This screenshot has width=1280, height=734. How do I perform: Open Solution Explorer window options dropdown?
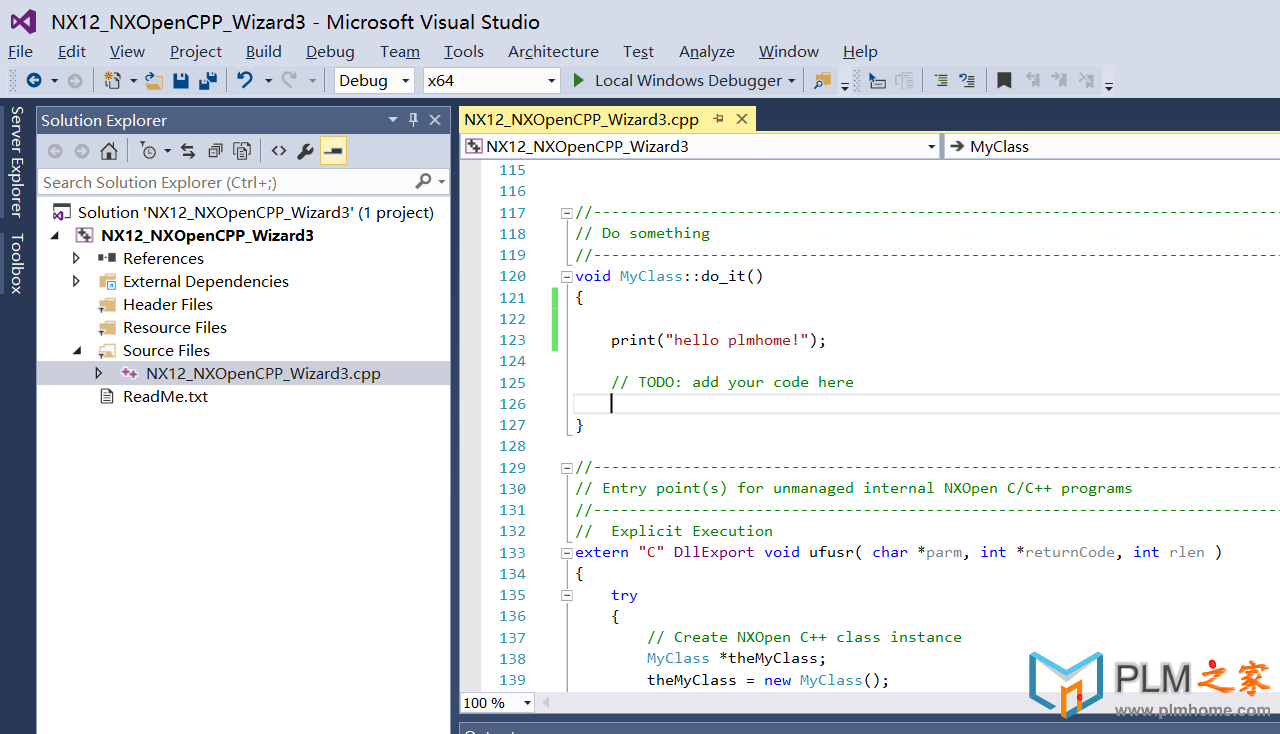pos(393,120)
